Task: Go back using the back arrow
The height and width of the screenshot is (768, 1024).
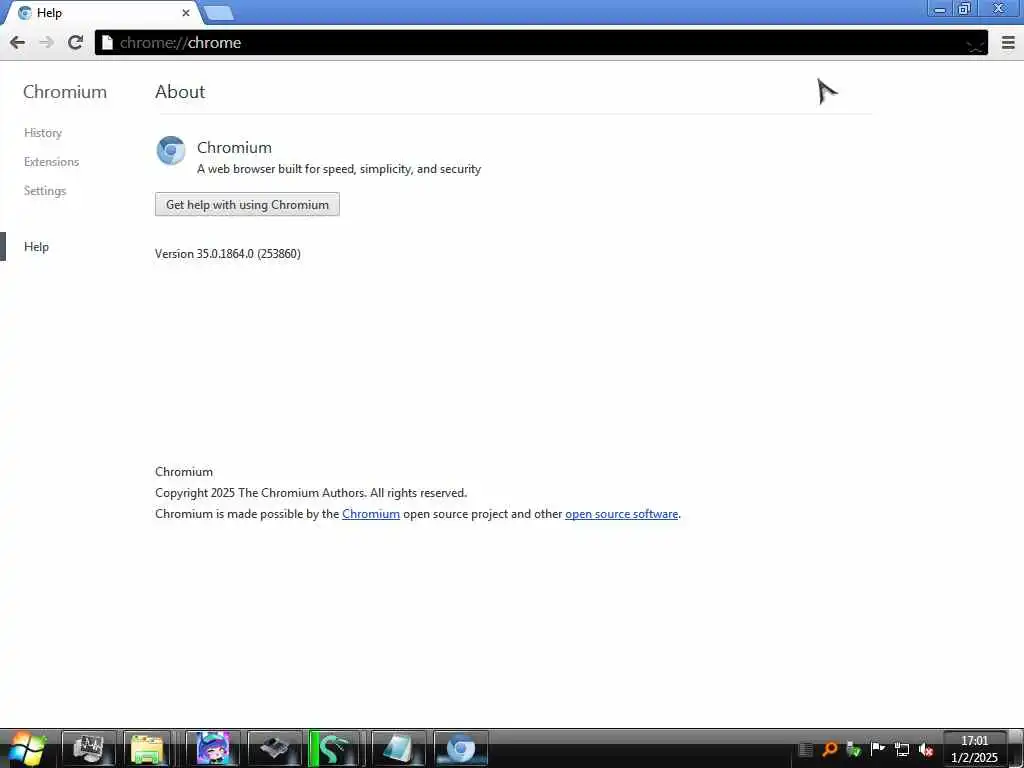Action: point(18,43)
